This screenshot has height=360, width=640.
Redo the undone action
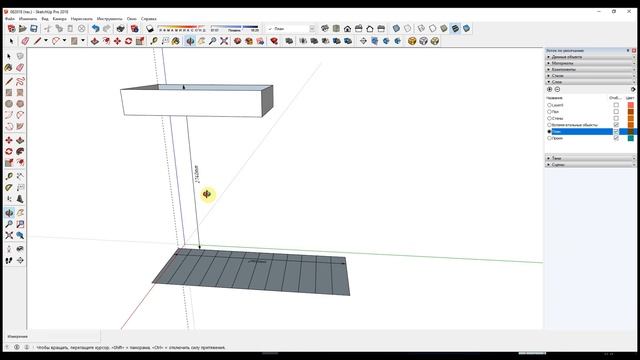tap(107, 29)
